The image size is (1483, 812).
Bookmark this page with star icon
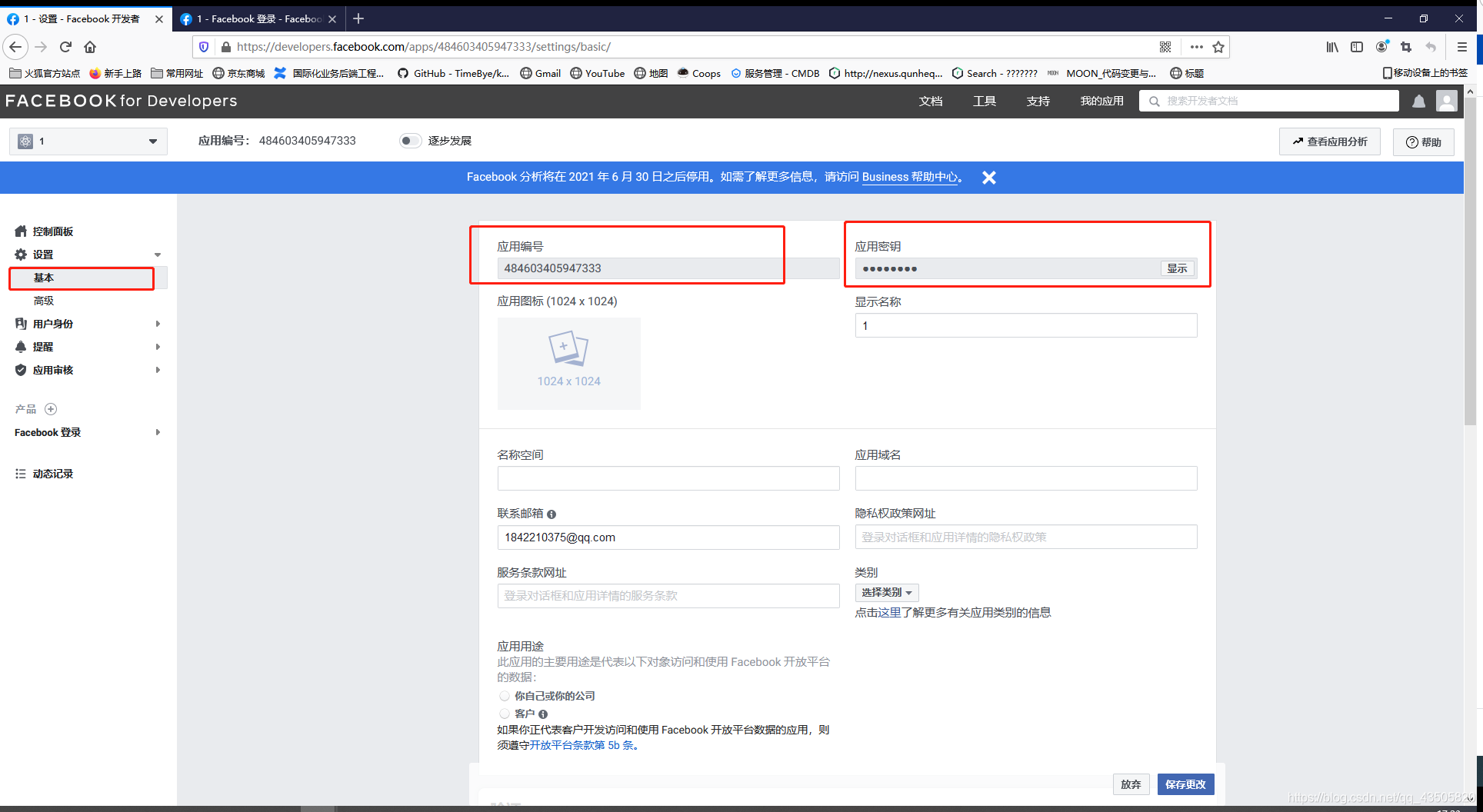[1218, 47]
